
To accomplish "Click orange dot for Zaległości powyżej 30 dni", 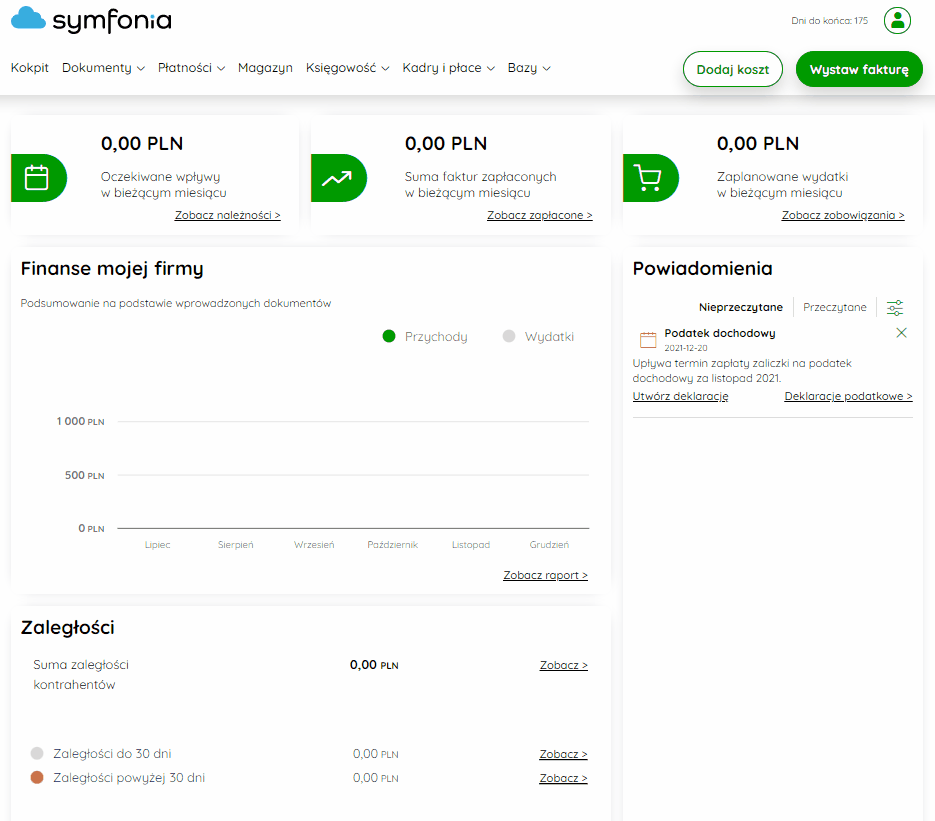I will [37, 777].
